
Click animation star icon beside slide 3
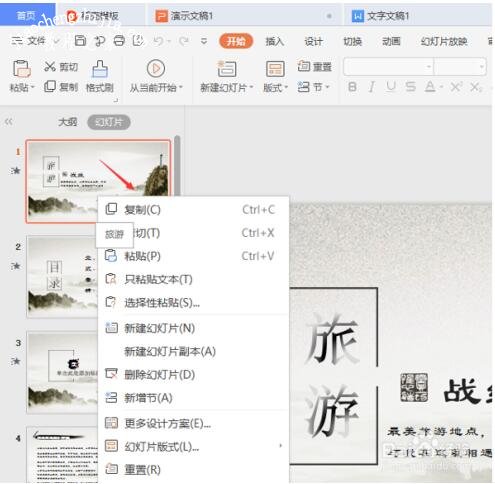(16, 361)
